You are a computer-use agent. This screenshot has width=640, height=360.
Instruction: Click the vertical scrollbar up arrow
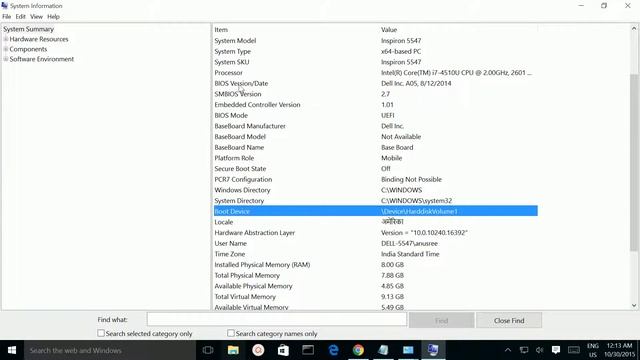634,29
